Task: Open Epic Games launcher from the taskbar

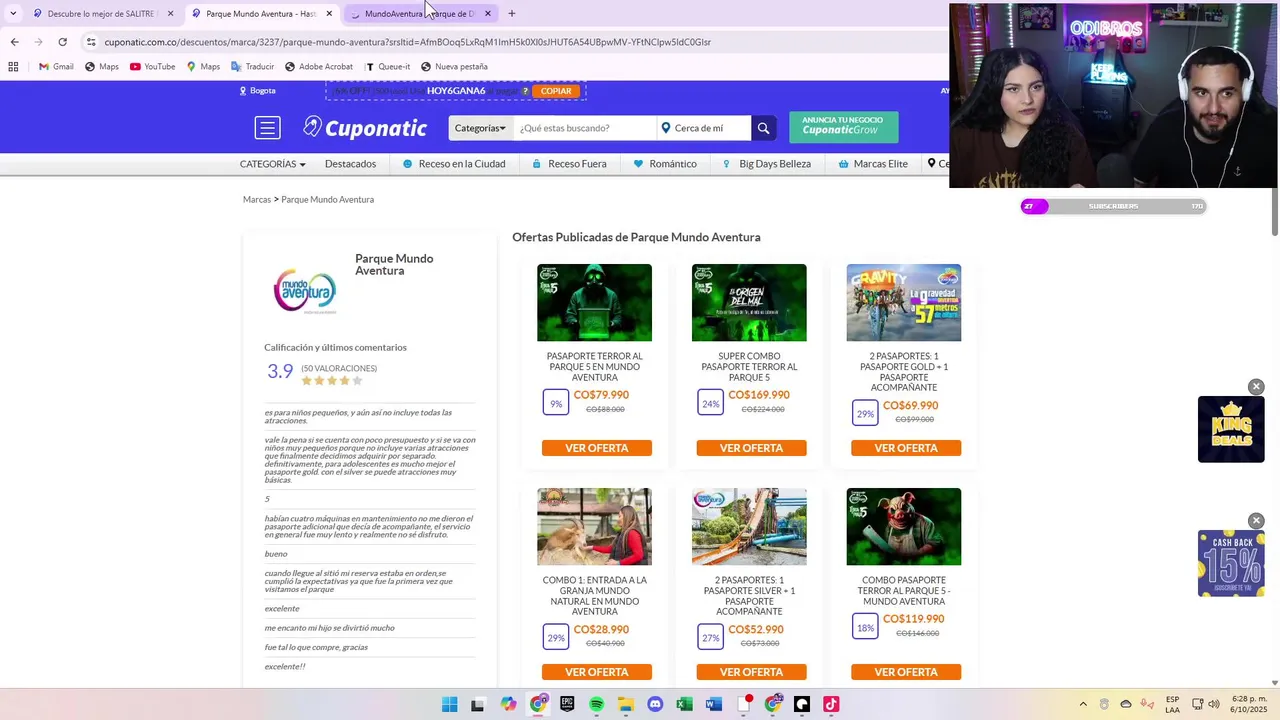Action: click(567, 704)
